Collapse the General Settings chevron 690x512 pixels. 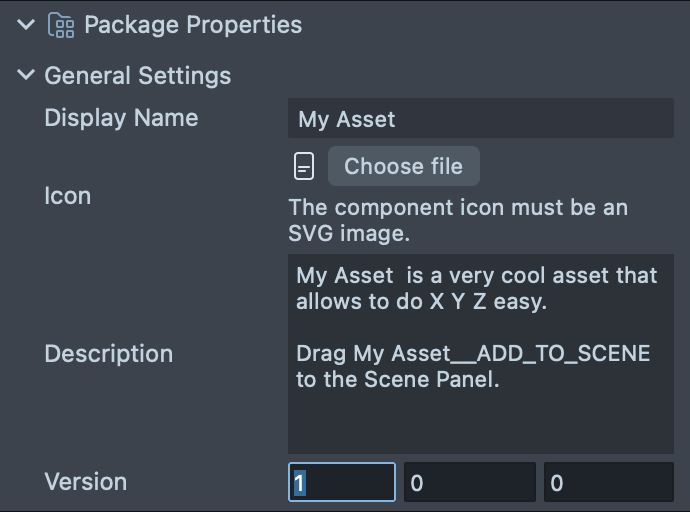coord(26,75)
